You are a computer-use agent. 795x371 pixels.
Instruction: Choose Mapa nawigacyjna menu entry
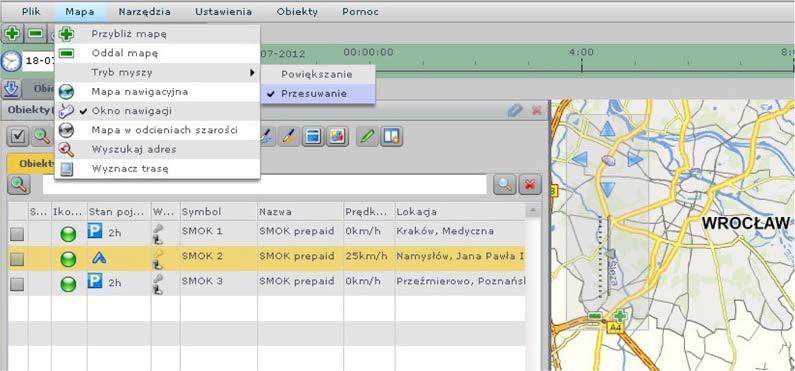[x=157, y=92]
